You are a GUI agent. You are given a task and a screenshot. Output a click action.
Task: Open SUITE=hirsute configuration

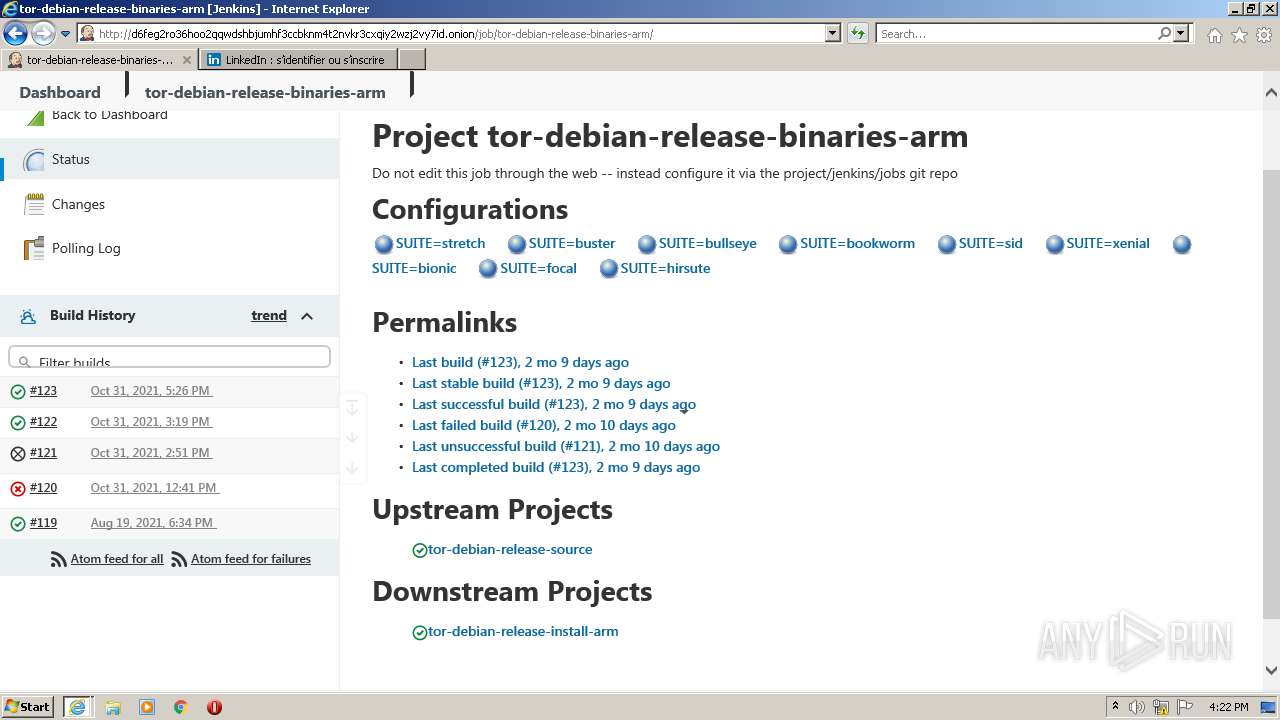pos(665,268)
